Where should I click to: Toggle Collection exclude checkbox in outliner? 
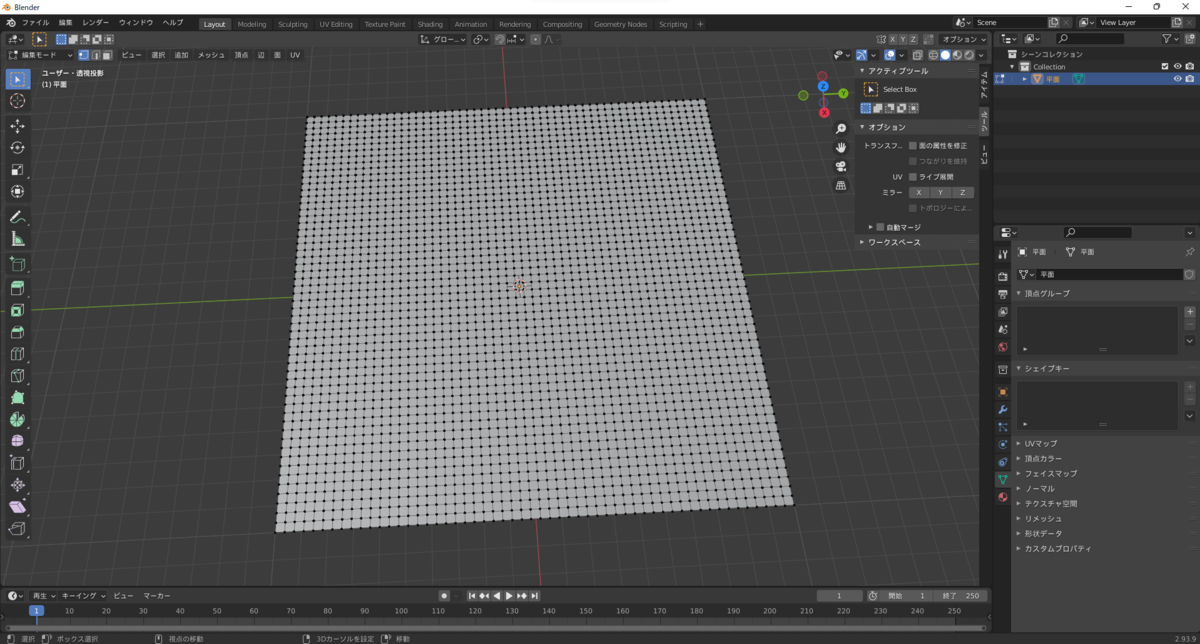(x=1165, y=66)
